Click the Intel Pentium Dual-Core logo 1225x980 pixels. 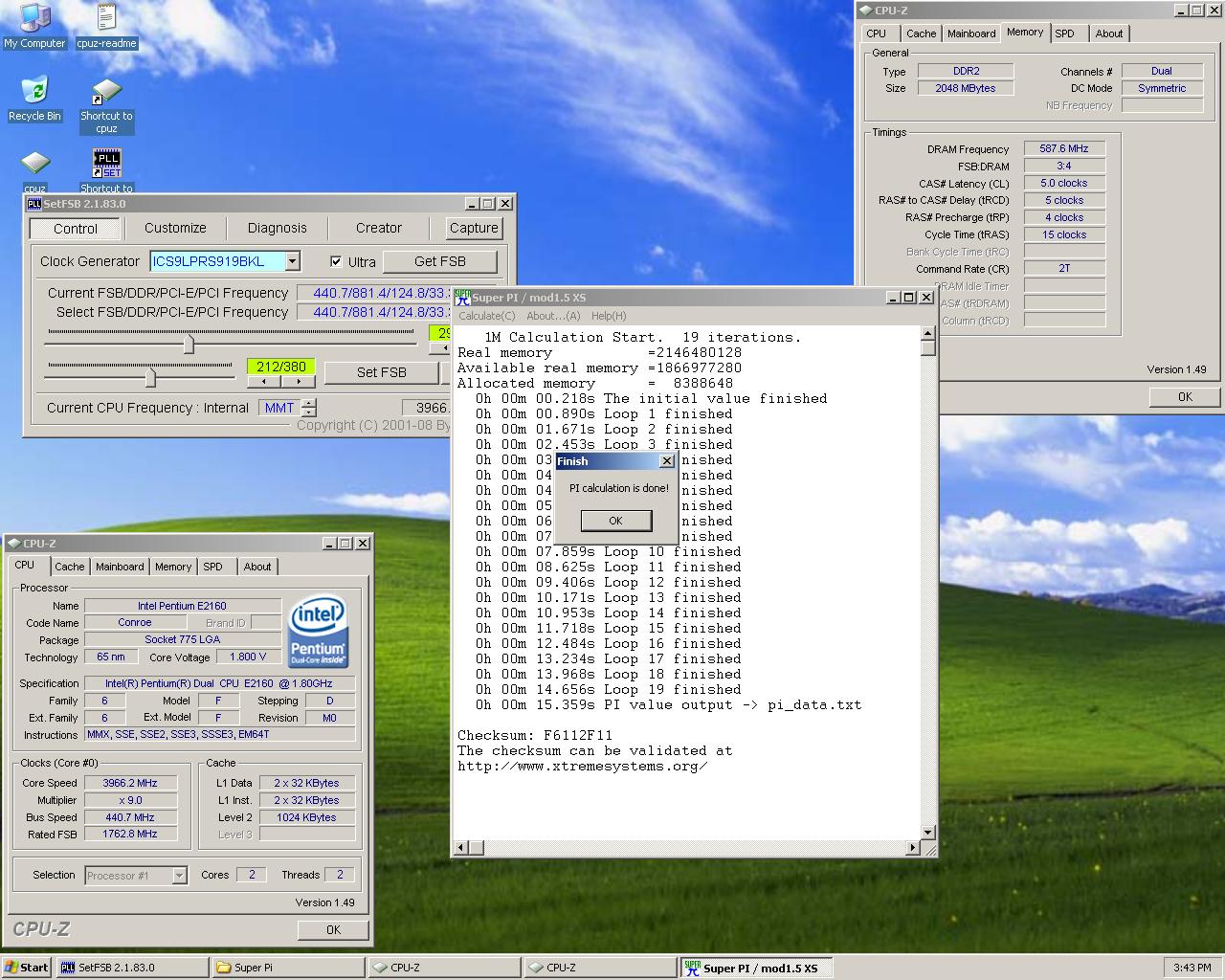coord(318,632)
